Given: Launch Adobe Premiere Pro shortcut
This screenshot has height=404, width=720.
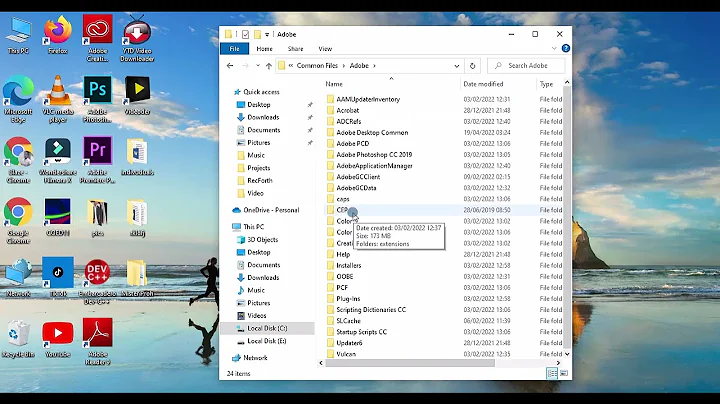Looking at the screenshot, I should tap(97, 160).
